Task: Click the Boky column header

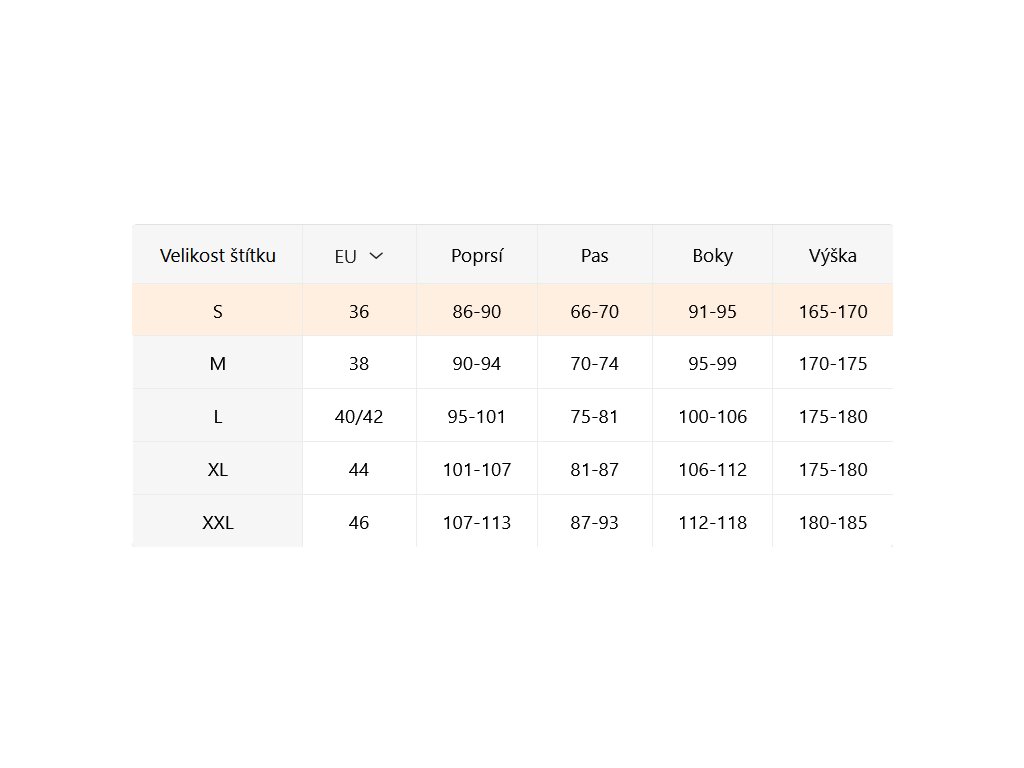Action: tap(712, 255)
